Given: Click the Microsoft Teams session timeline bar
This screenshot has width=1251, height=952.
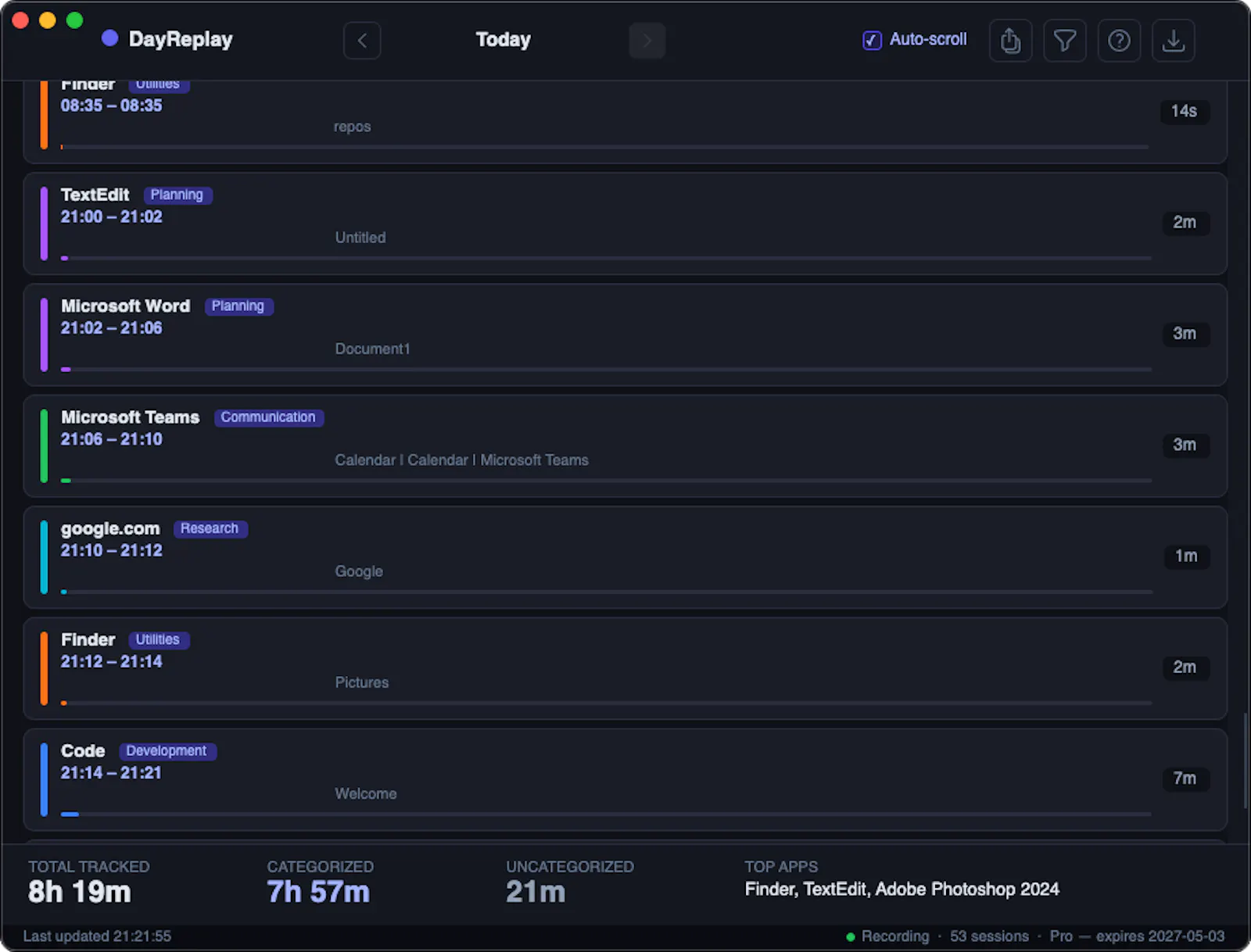Looking at the screenshot, I should click(x=606, y=481).
